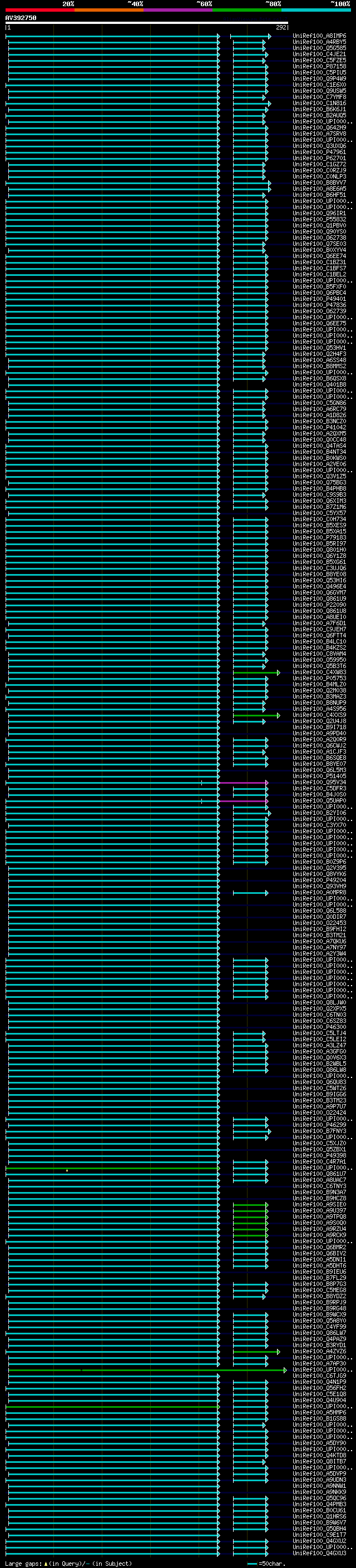Choose the UniRef100_Q6BMR2 hit
Image resolution: width=356 pixels, height=1568 pixels.
point(319,1247)
